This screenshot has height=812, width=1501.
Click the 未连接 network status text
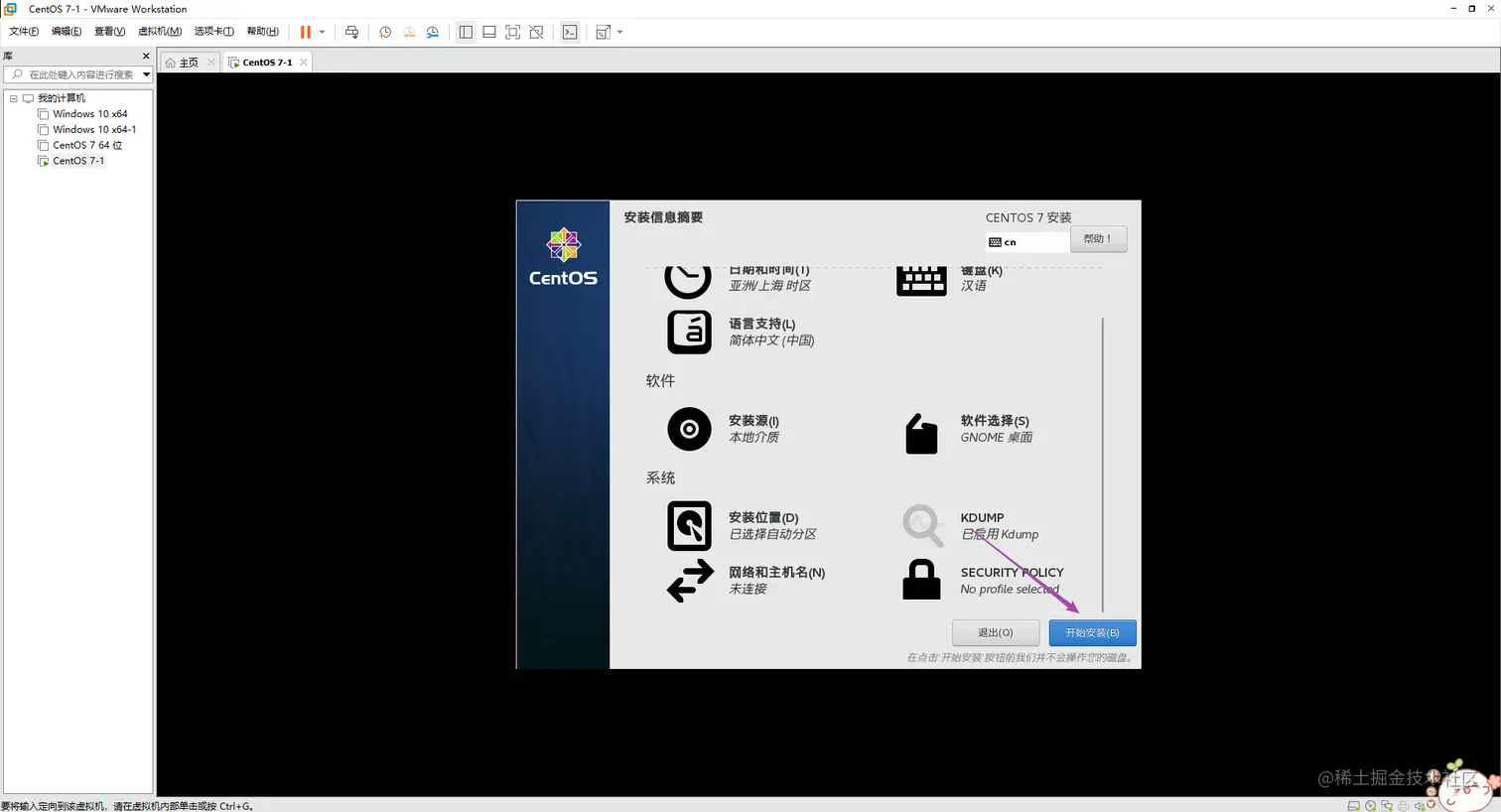(748, 590)
